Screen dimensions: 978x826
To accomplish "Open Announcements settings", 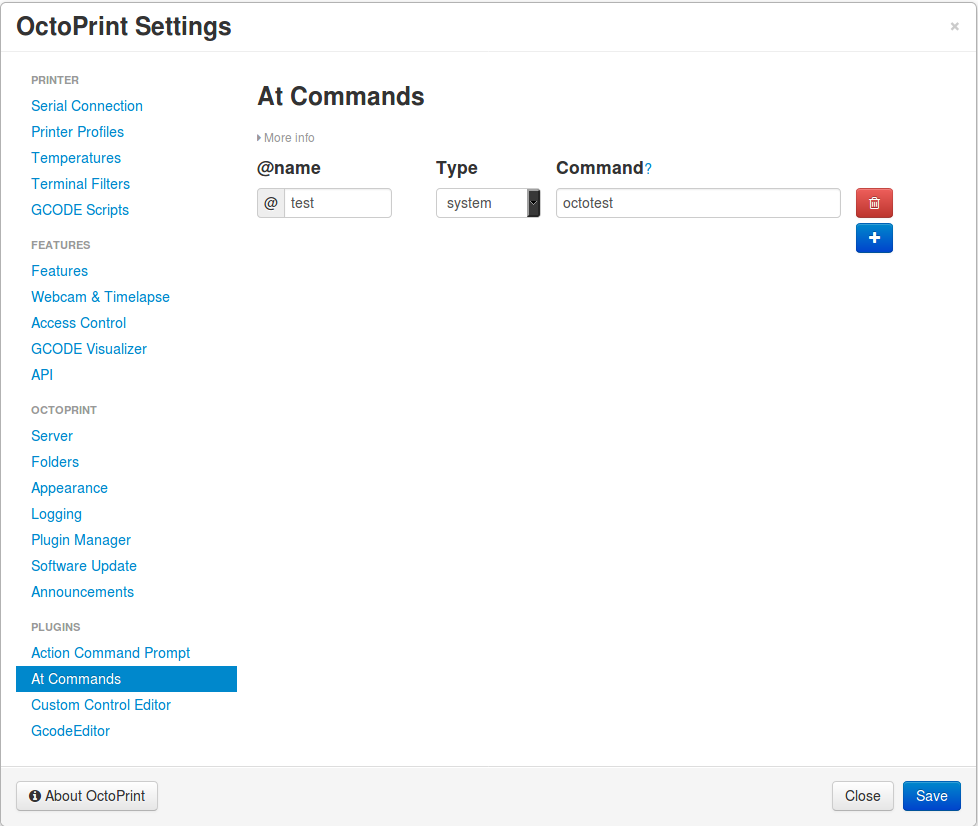I will pos(82,592).
